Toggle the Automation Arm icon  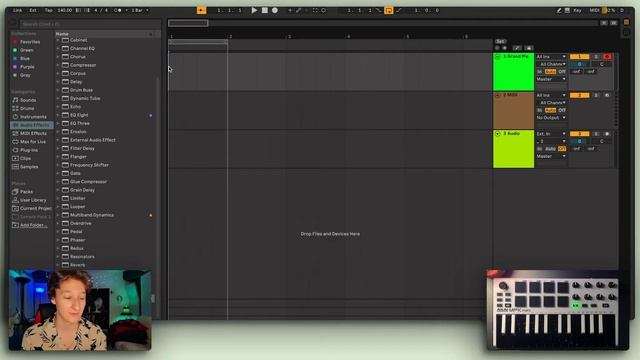tap(299, 10)
